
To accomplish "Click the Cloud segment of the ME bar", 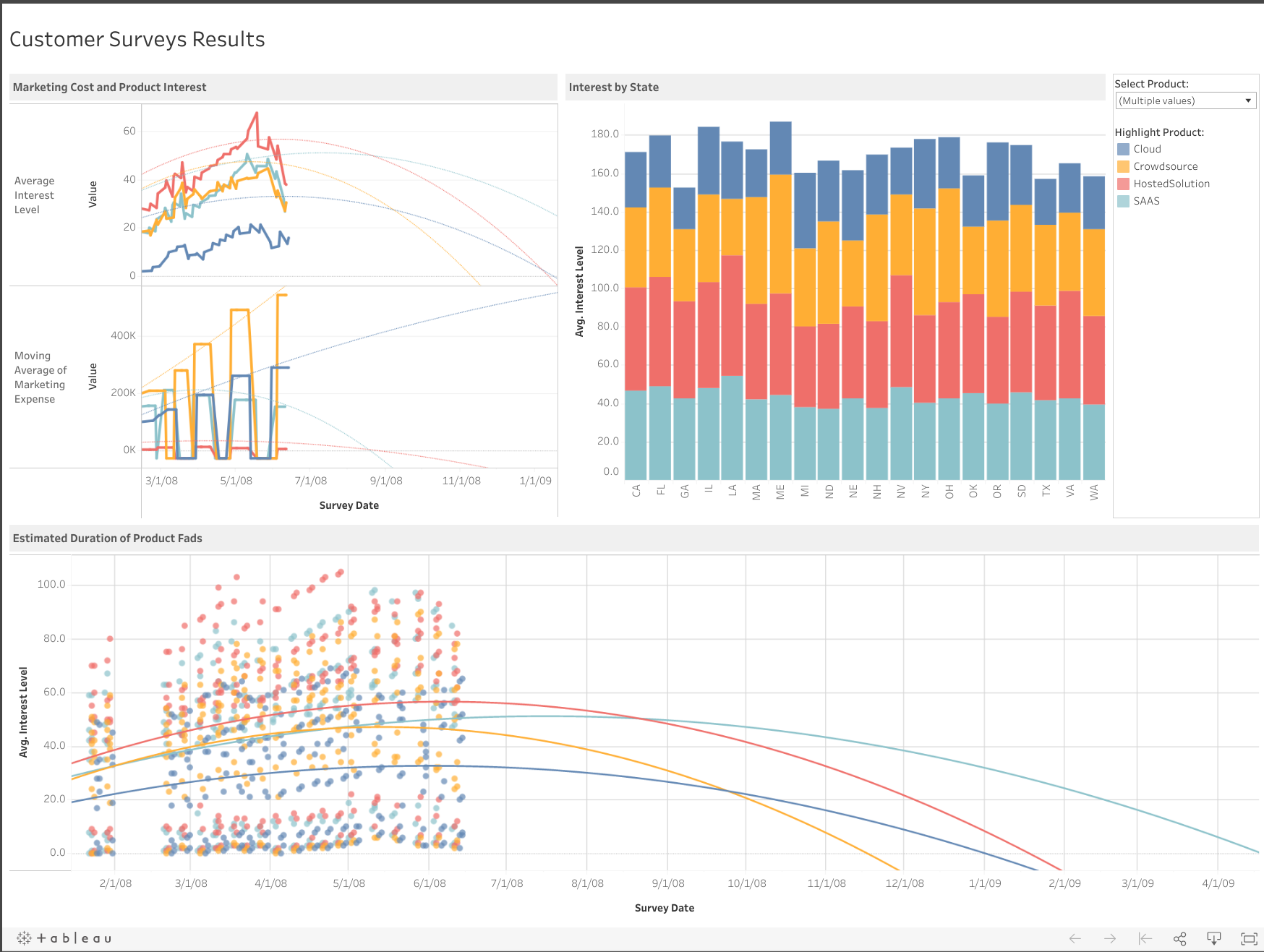I will coord(780,148).
